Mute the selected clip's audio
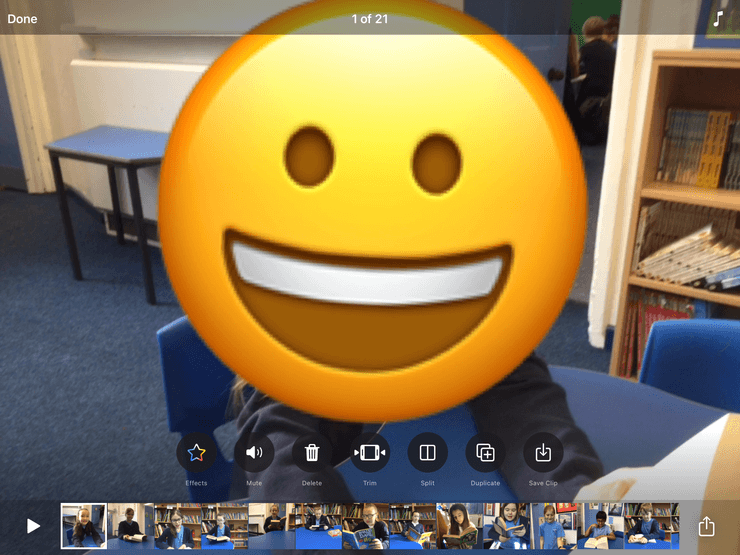Screen dimensions: 740x555 (254, 453)
